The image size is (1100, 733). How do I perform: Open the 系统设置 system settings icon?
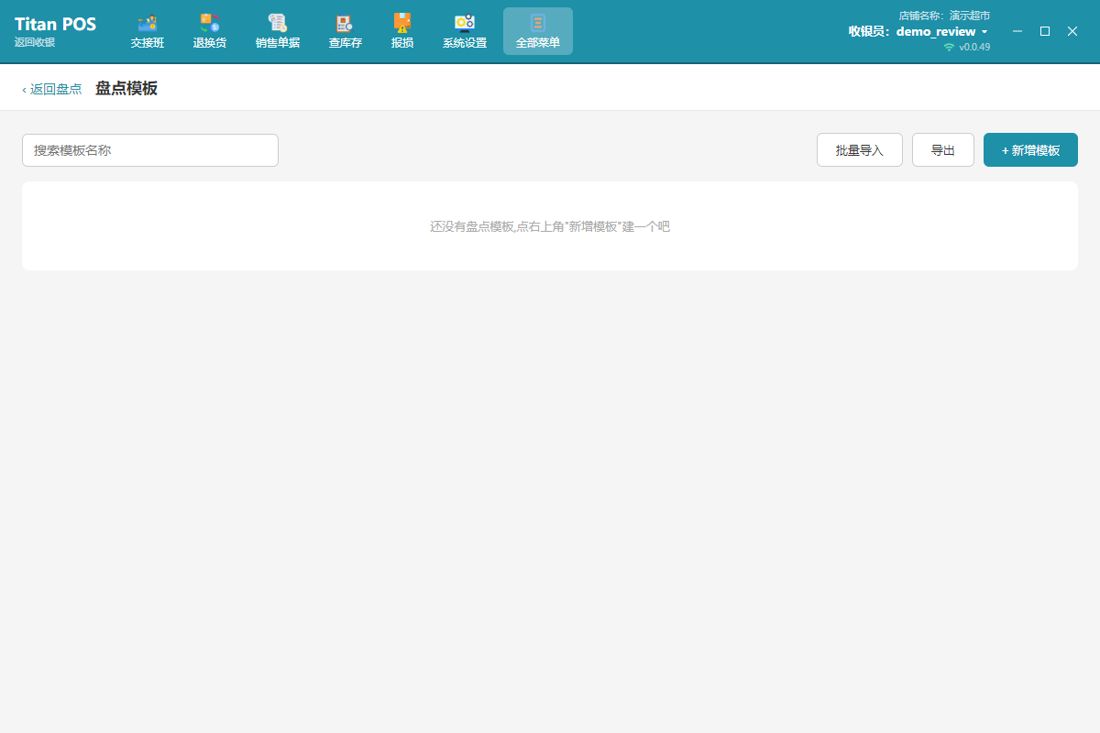click(x=464, y=32)
